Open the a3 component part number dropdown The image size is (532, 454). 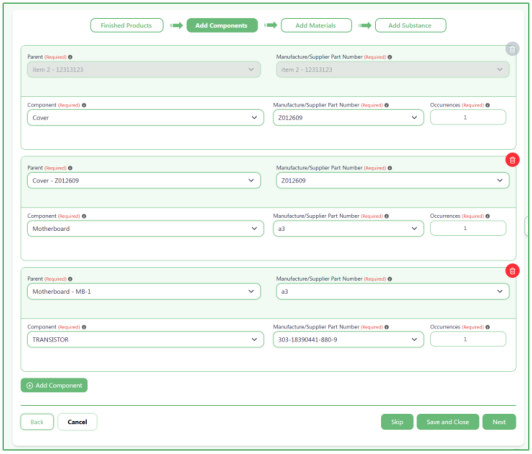[x=348, y=229]
